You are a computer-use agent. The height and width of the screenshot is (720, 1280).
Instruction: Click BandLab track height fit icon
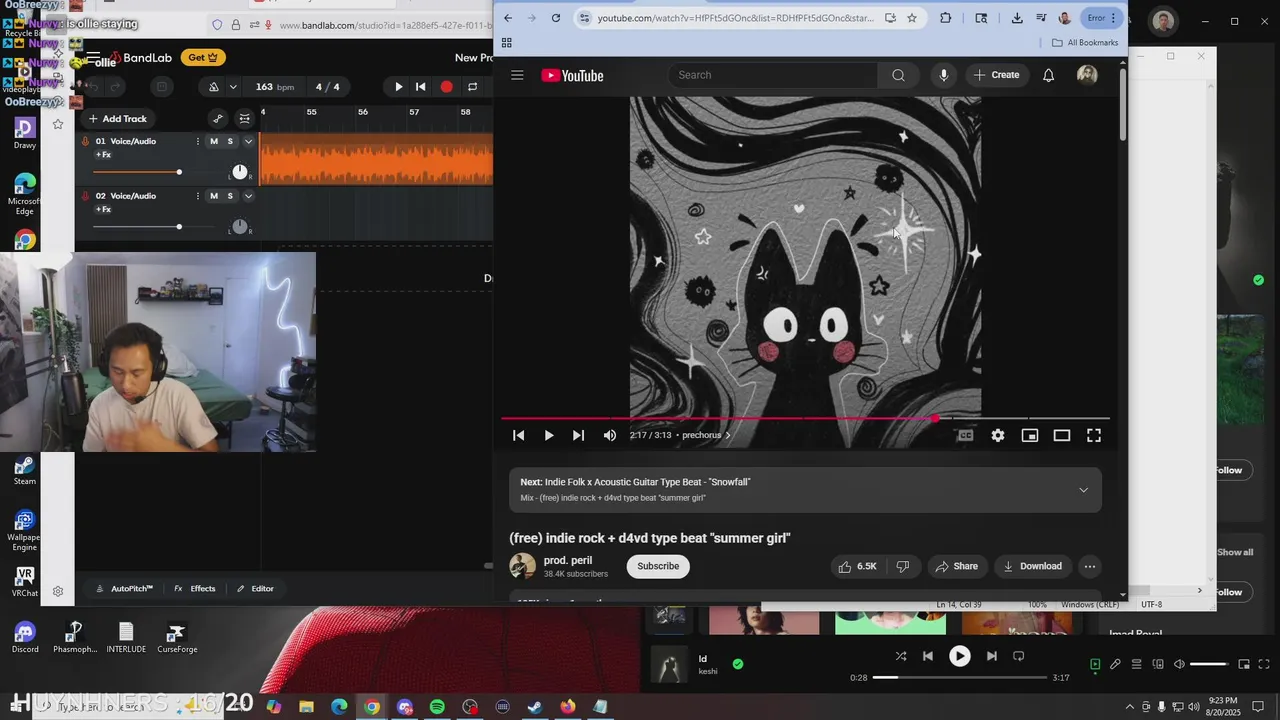pos(244,118)
